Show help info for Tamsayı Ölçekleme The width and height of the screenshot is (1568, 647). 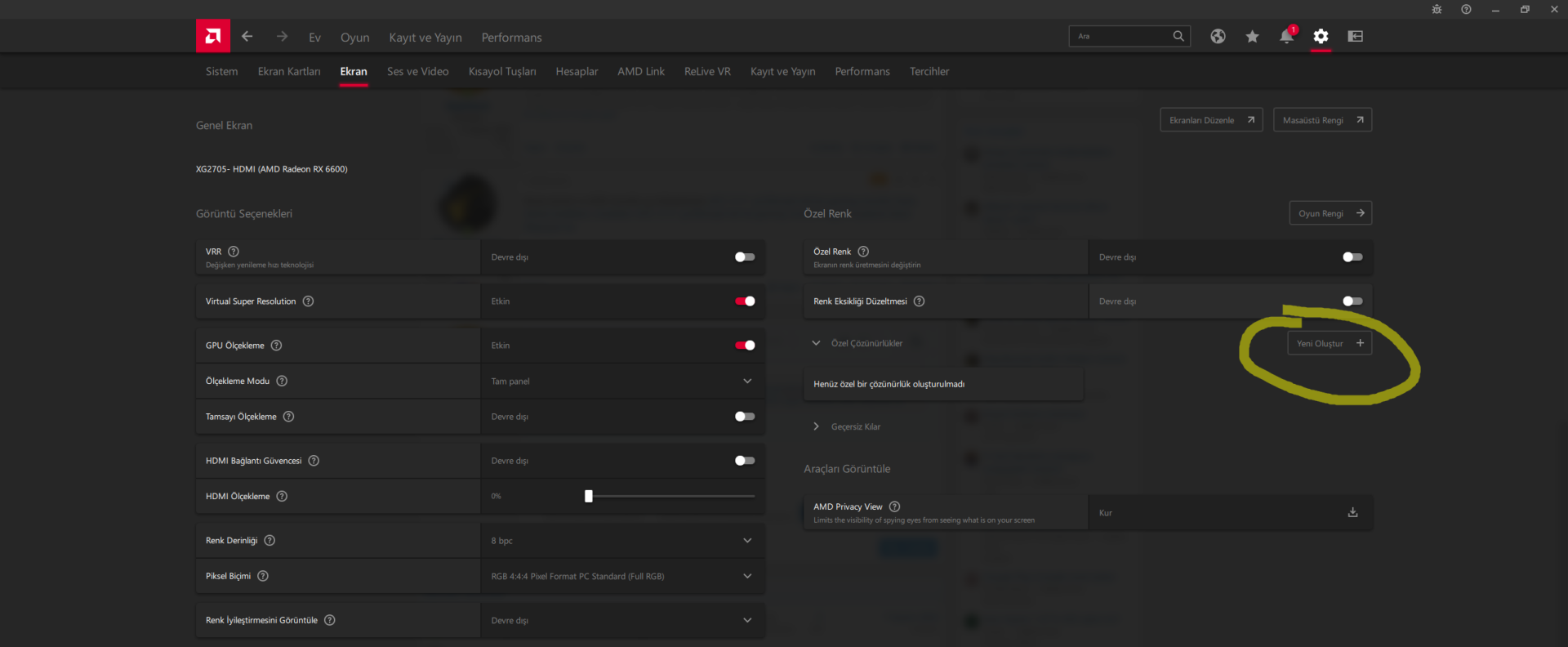pyautogui.click(x=288, y=417)
